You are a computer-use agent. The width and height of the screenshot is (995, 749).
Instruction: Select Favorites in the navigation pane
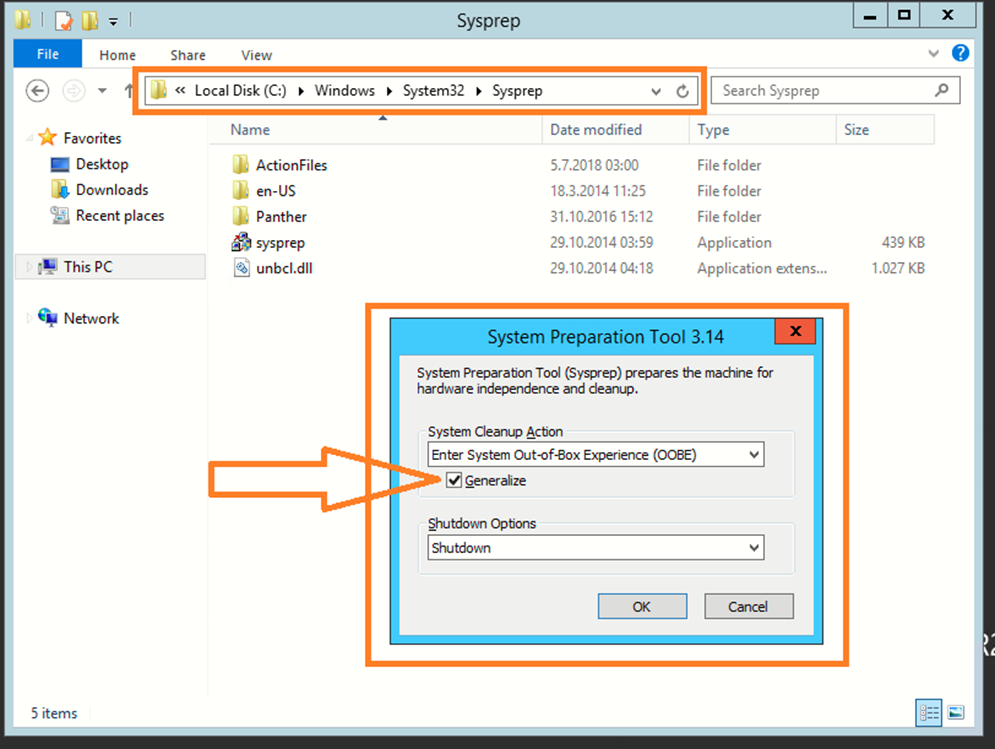pyautogui.click(x=92, y=138)
